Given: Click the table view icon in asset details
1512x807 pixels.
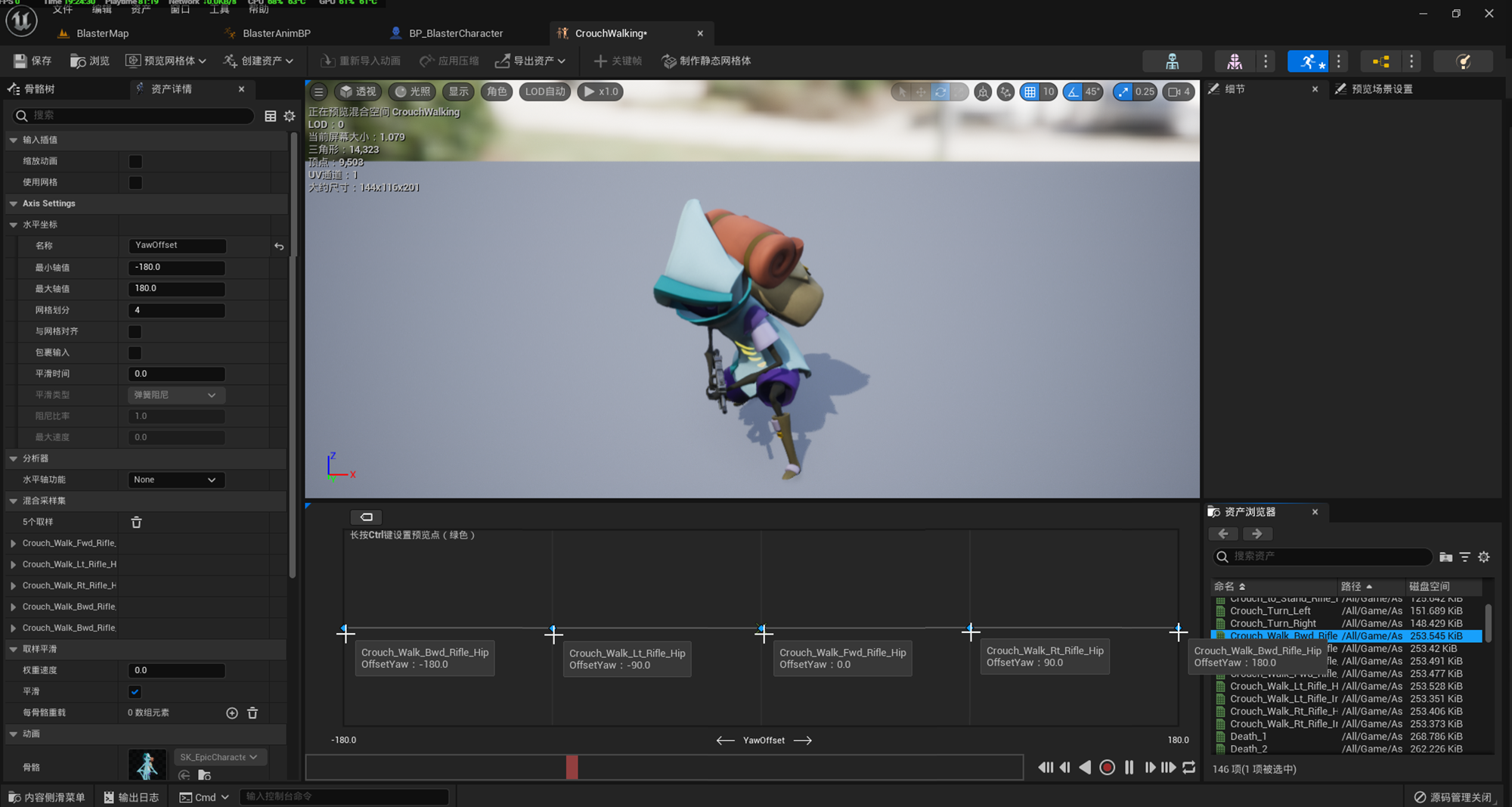Looking at the screenshot, I should [271, 116].
